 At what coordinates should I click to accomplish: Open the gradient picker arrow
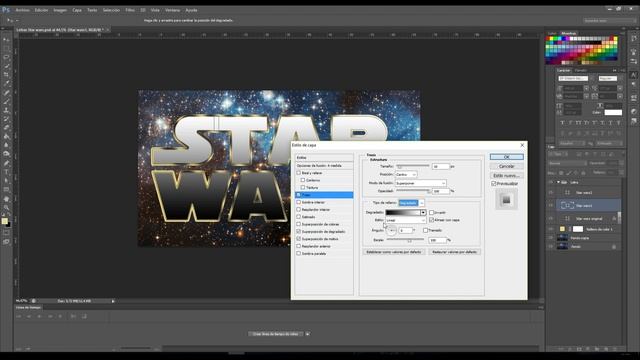coord(423,213)
